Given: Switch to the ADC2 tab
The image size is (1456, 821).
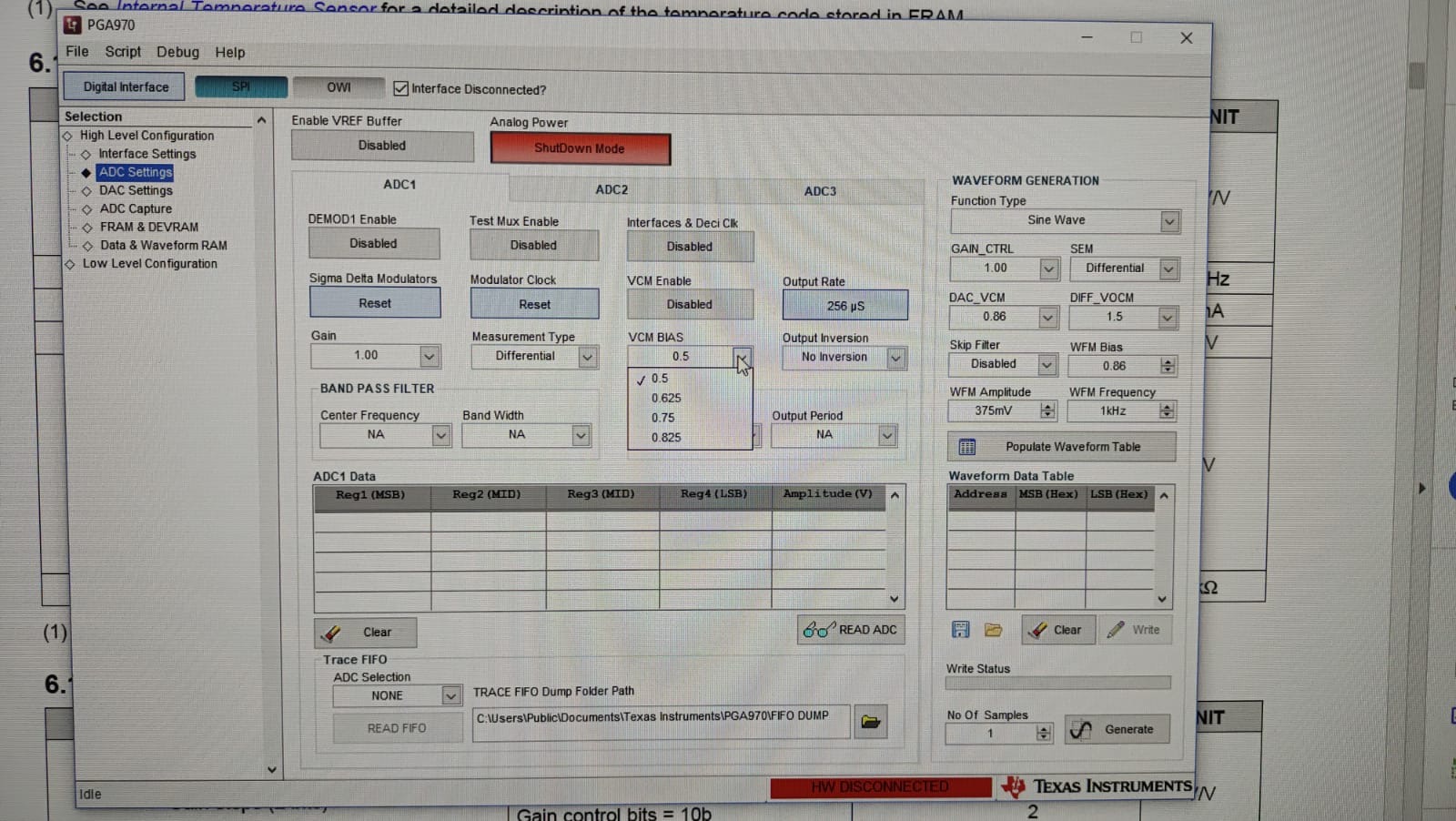Looking at the screenshot, I should (612, 190).
